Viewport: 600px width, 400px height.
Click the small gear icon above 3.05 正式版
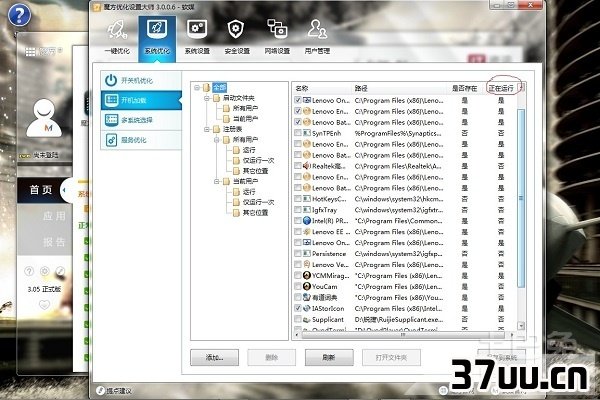[45, 271]
